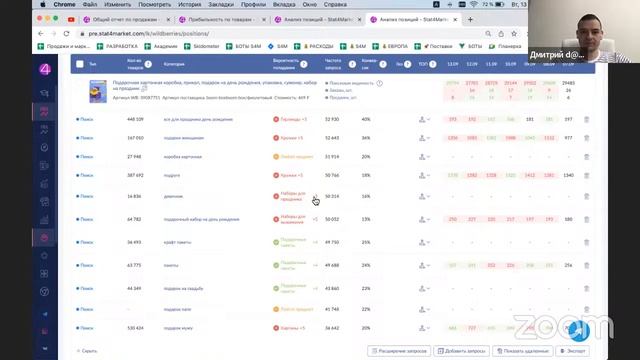Go back in browser history
640x360 pixels.
pyautogui.click(x=40, y=33)
